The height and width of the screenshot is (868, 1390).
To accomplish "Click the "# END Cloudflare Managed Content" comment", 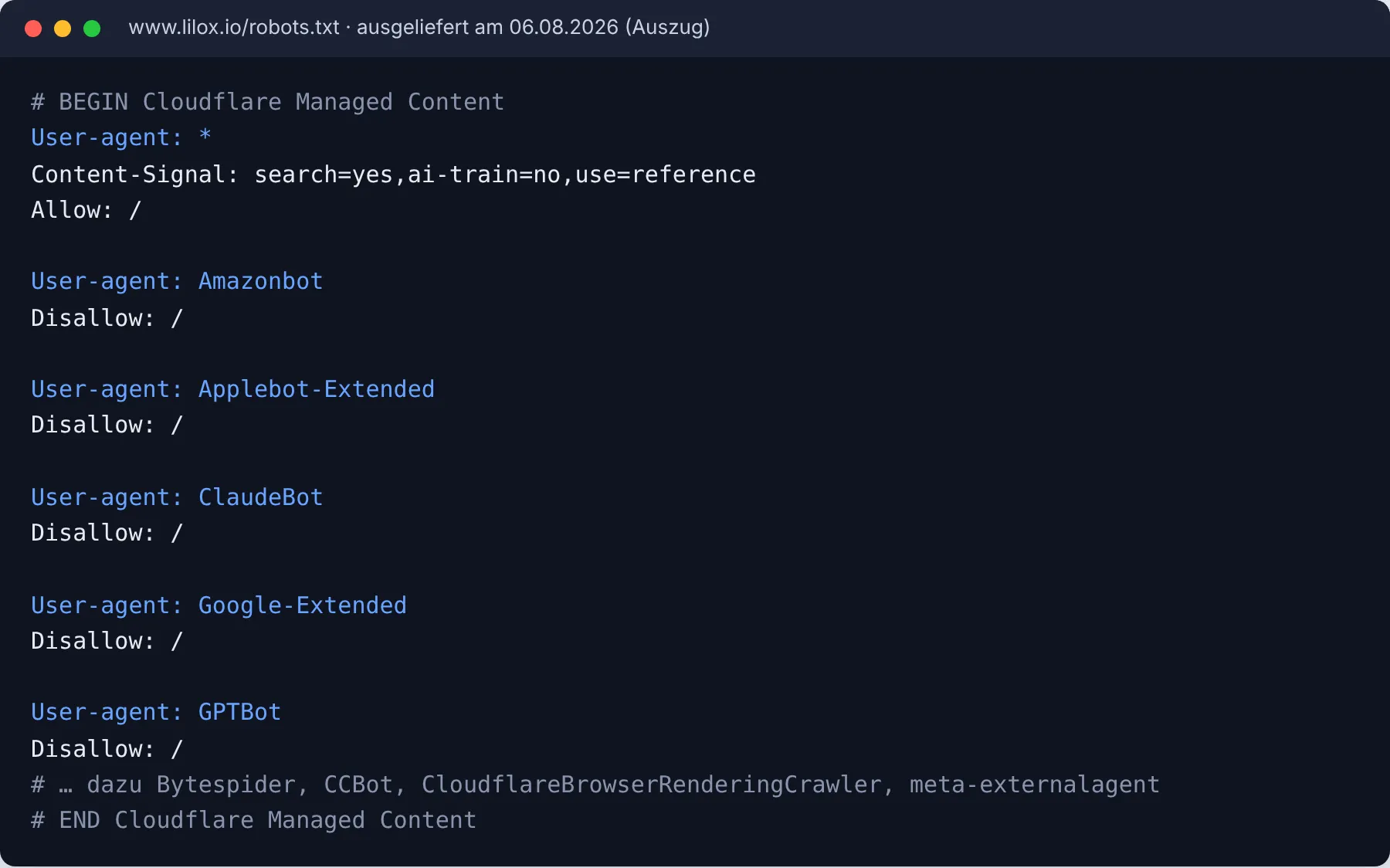I will click(253, 820).
